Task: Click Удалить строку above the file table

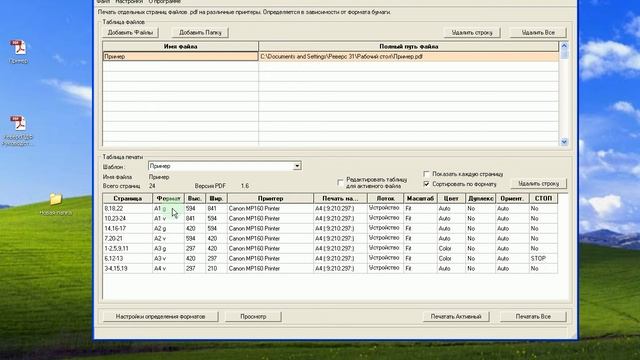Action: [x=472, y=32]
